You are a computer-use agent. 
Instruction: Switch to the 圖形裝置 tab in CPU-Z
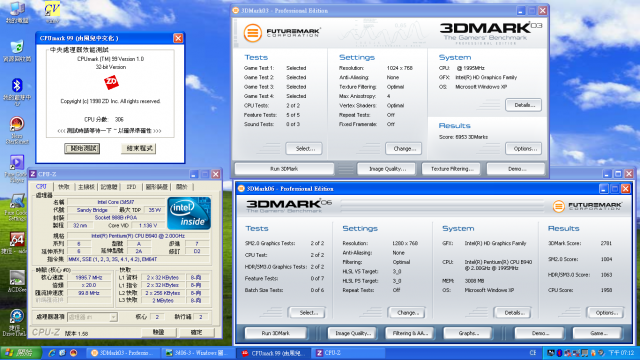[x=156, y=187]
